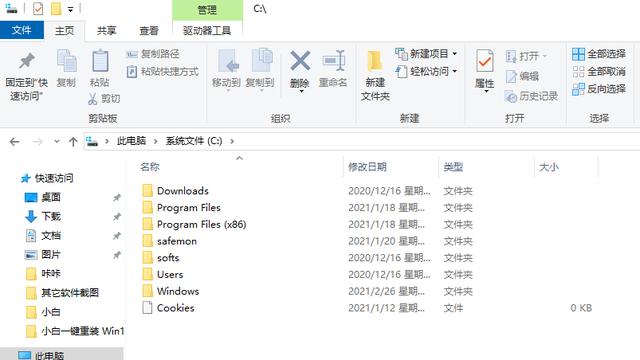The height and width of the screenshot is (360, 640).
Task: Click the Cut (剪切) scissors icon
Action: pyautogui.click(x=93, y=98)
